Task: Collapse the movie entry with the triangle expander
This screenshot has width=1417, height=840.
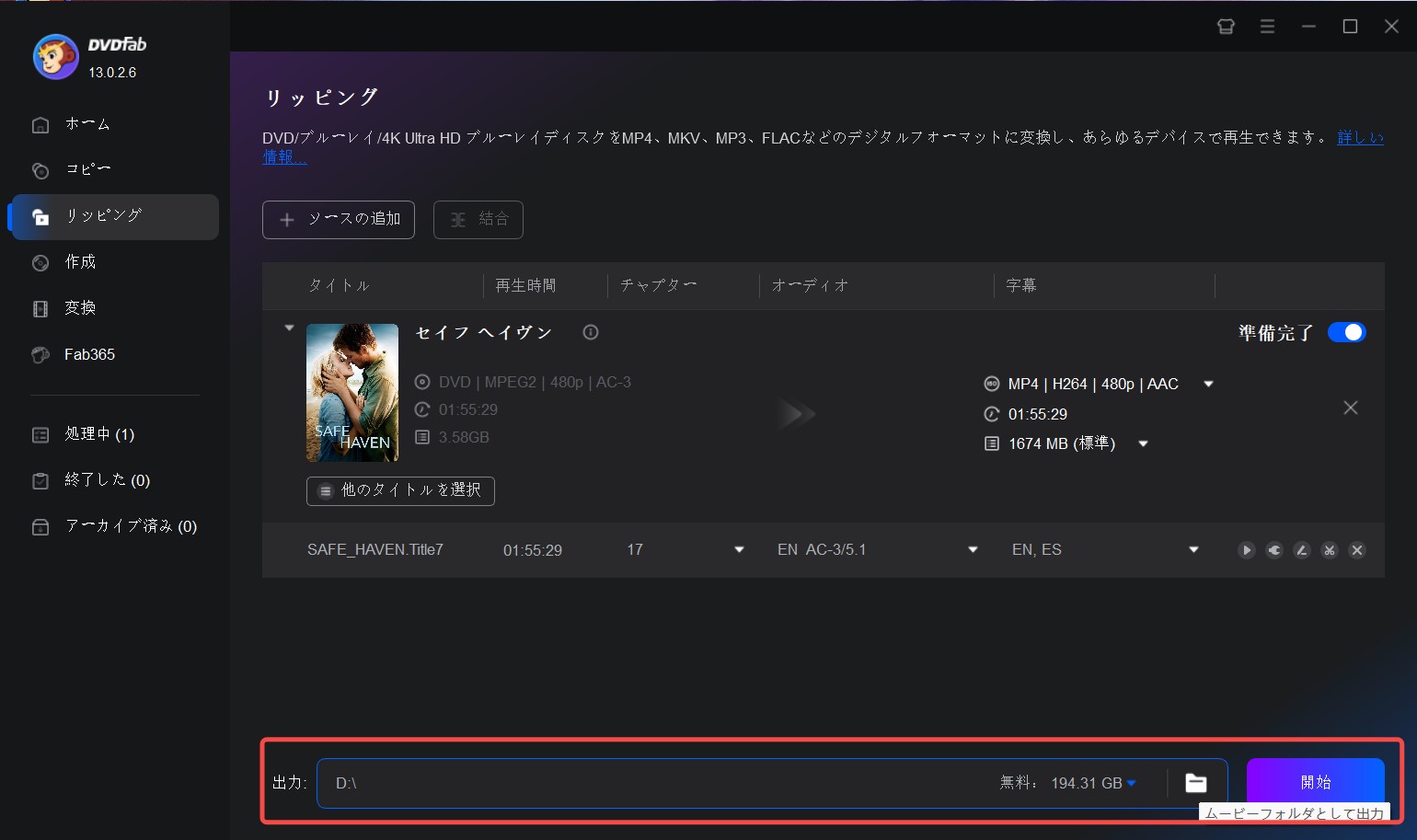Action: point(289,328)
